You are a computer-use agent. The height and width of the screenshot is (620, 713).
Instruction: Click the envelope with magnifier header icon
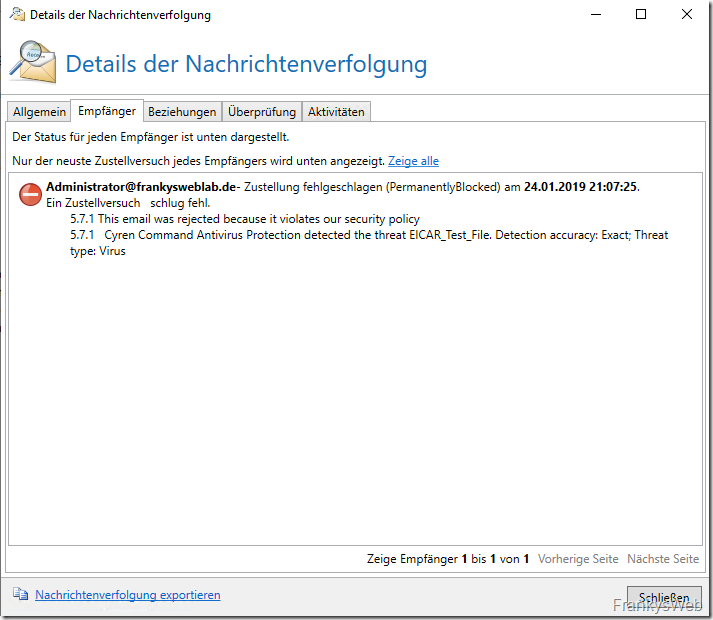click(33, 61)
